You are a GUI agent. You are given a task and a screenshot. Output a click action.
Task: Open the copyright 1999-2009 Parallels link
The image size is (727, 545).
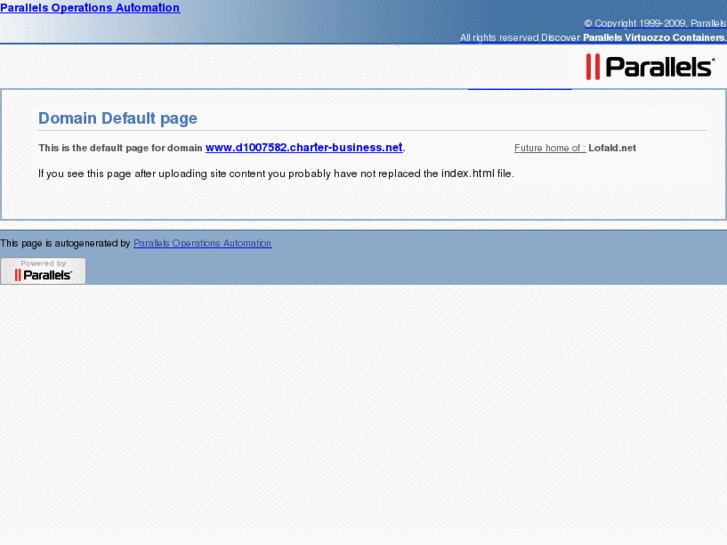click(x=655, y=24)
